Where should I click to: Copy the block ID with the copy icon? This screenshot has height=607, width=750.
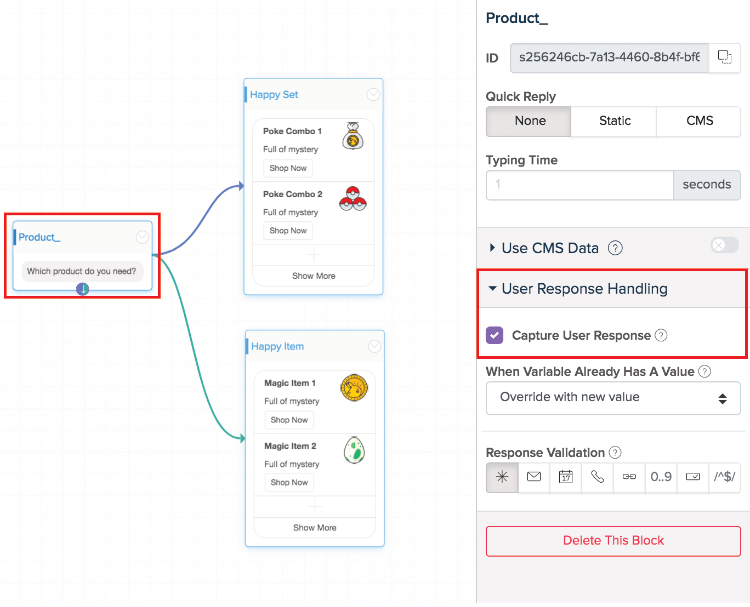(723, 57)
